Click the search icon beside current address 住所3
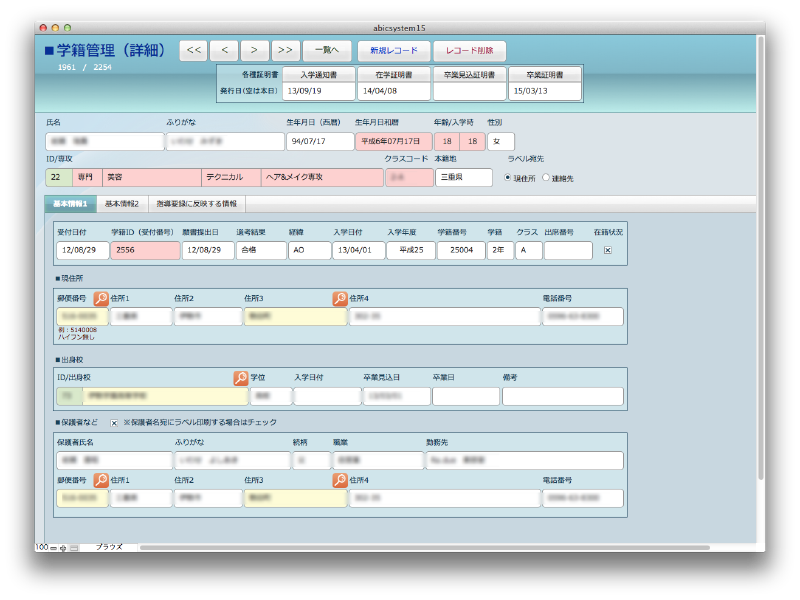 (340, 298)
